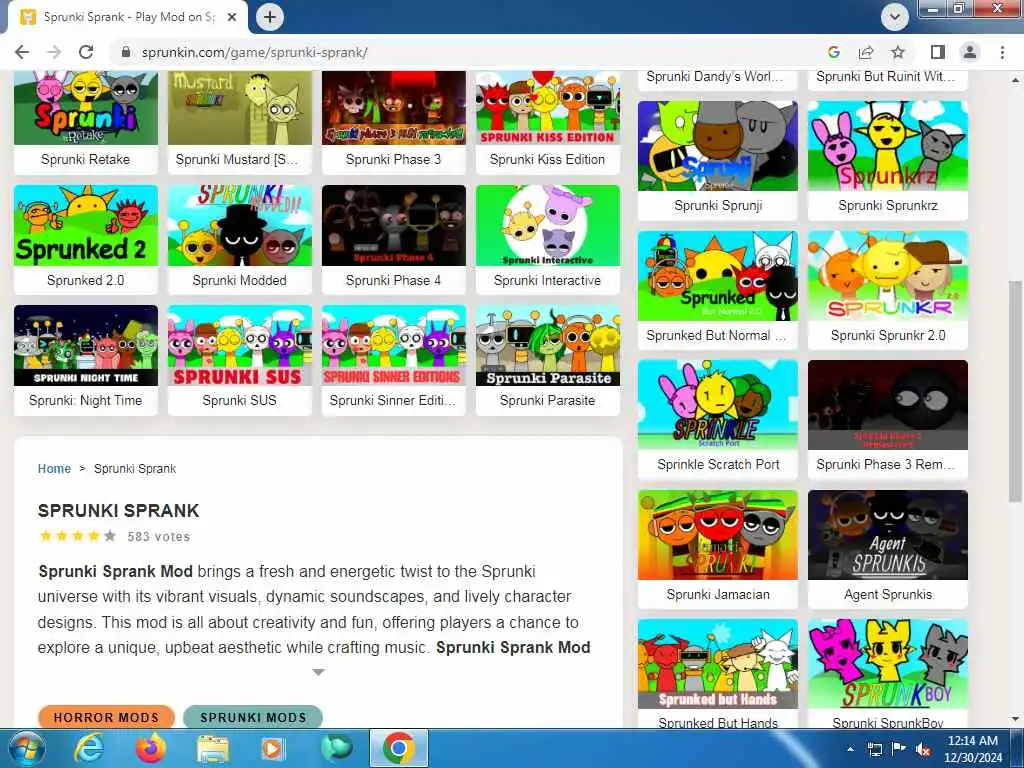Image resolution: width=1024 pixels, height=768 pixels.
Task: Open the green globe taskbar application
Action: pos(336,748)
